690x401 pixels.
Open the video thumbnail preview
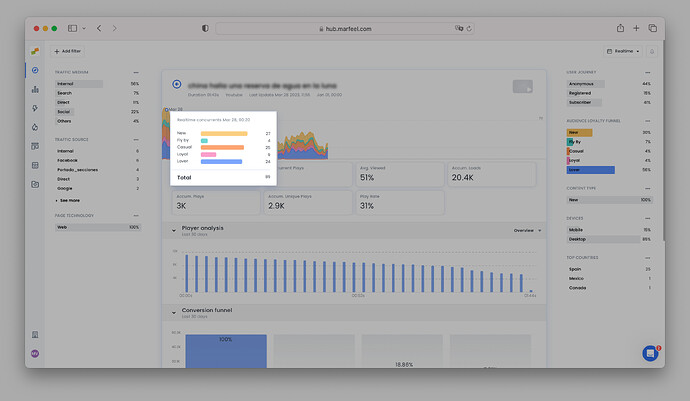click(522, 87)
